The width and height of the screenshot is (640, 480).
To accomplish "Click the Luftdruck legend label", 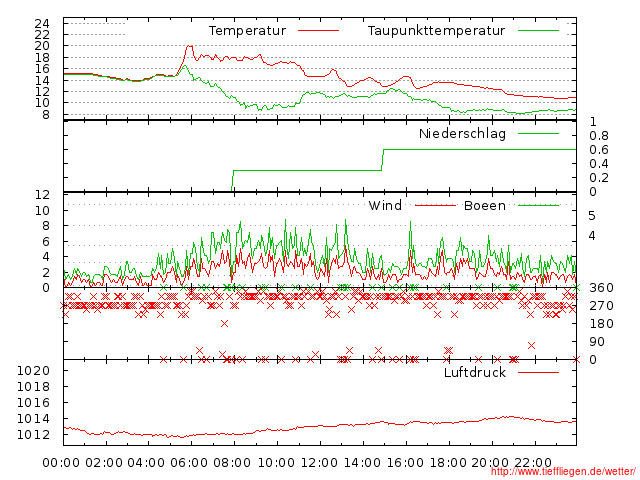I will click(475, 372).
